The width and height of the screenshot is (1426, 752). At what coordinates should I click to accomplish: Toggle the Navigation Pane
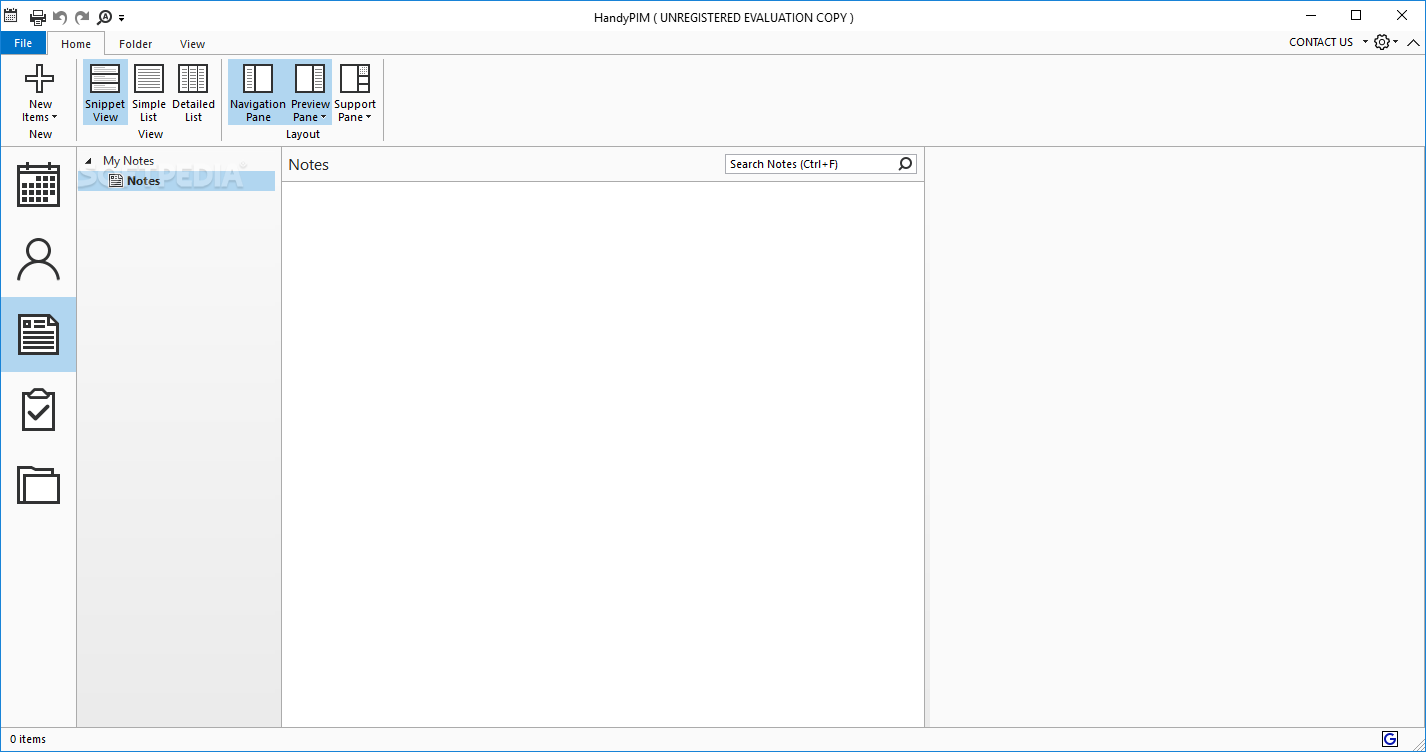[x=258, y=93]
